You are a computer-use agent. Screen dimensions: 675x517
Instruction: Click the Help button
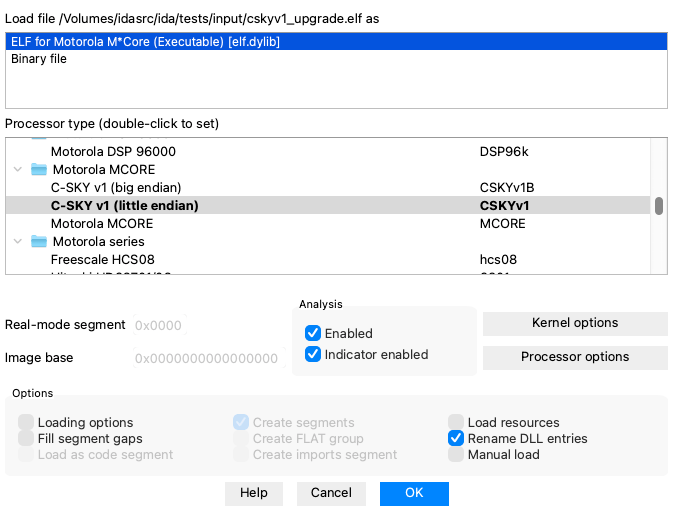tap(254, 493)
